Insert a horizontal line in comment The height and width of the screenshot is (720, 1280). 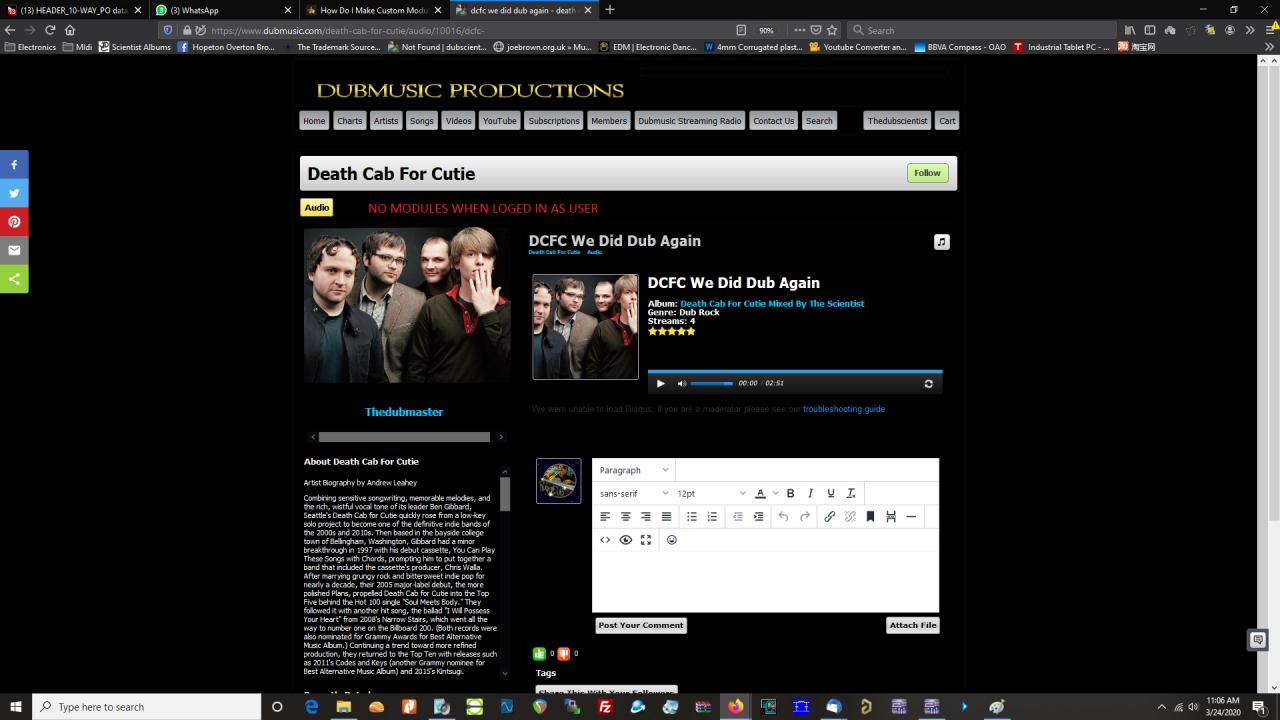coord(911,517)
